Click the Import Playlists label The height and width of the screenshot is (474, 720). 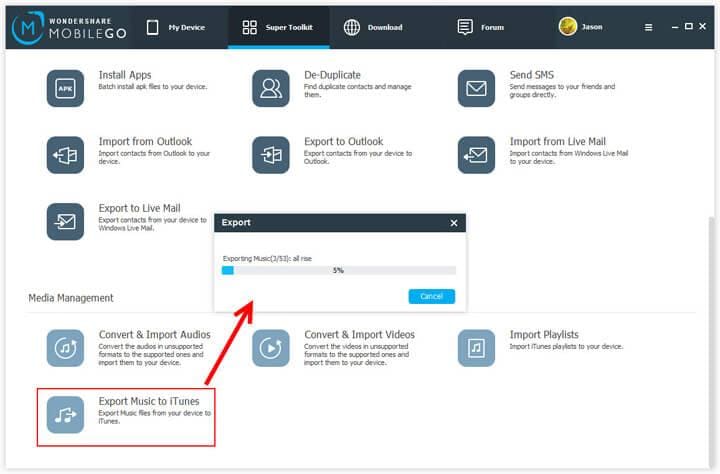point(544,334)
